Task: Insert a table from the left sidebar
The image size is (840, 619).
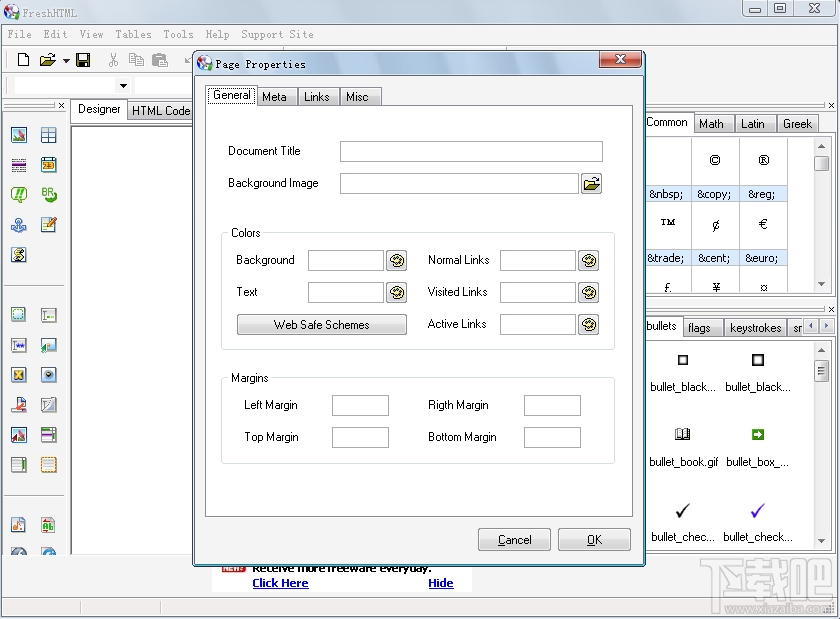Action: (48, 134)
